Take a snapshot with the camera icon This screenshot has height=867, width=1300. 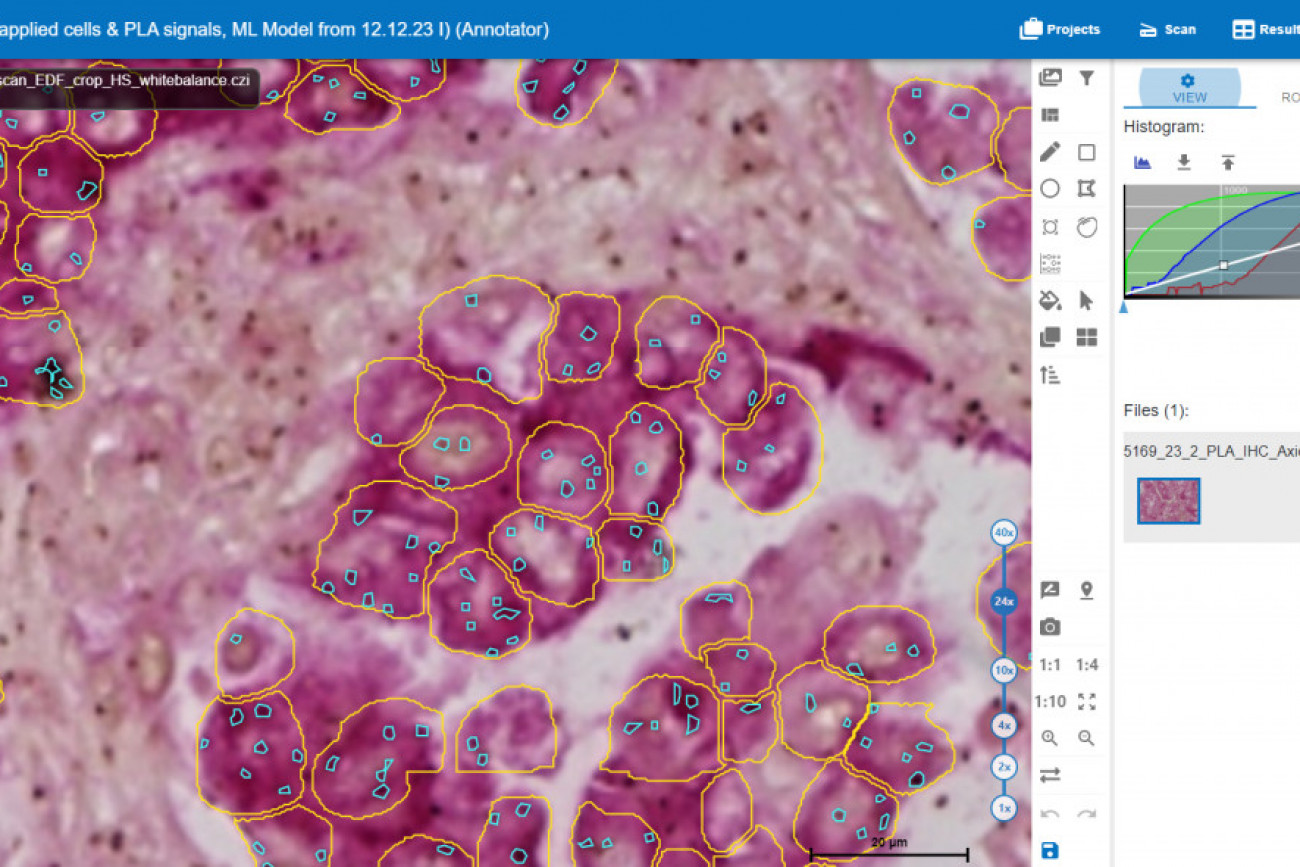click(x=1049, y=627)
